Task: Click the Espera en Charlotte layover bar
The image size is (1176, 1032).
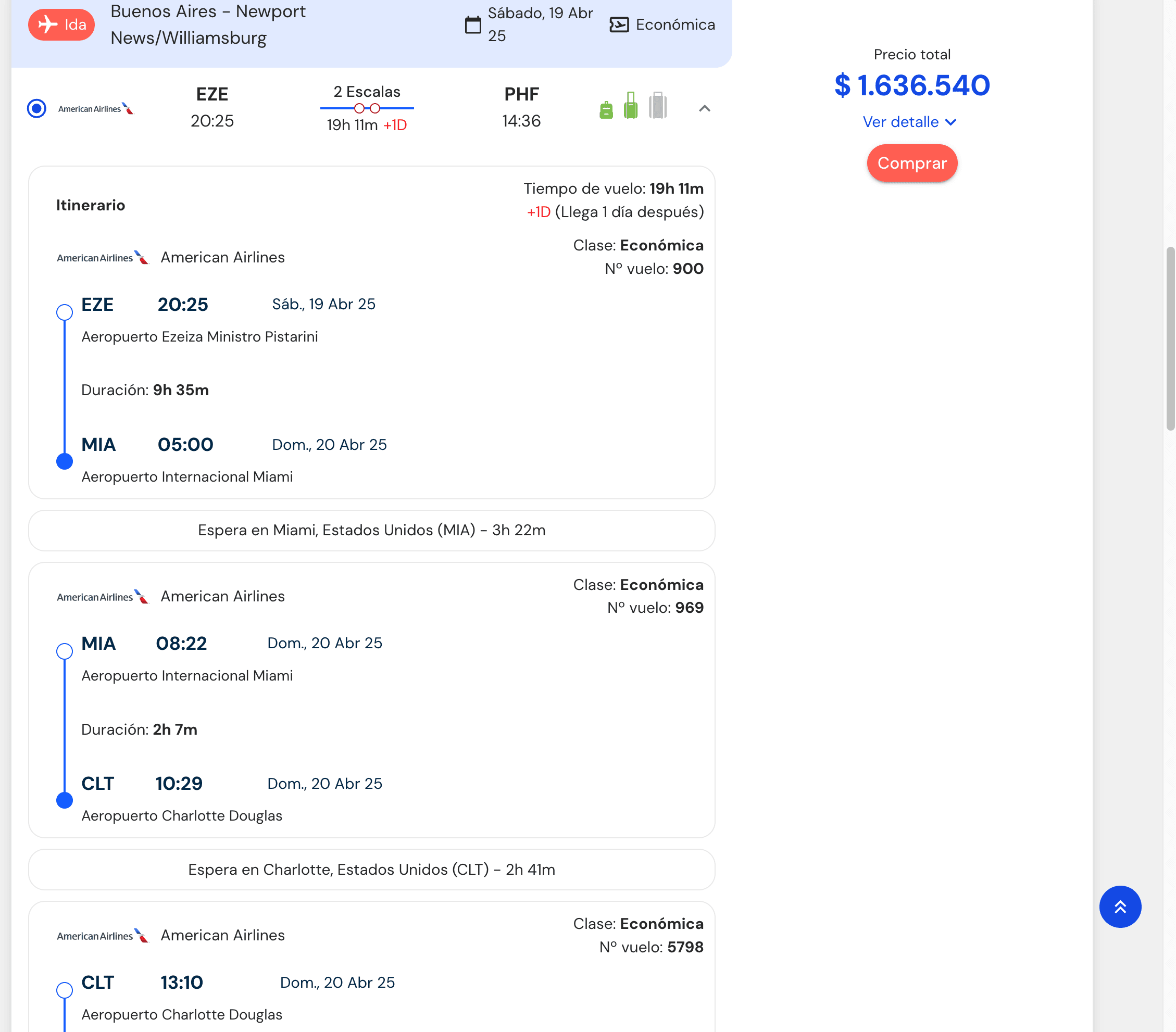Action: [371, 869]
